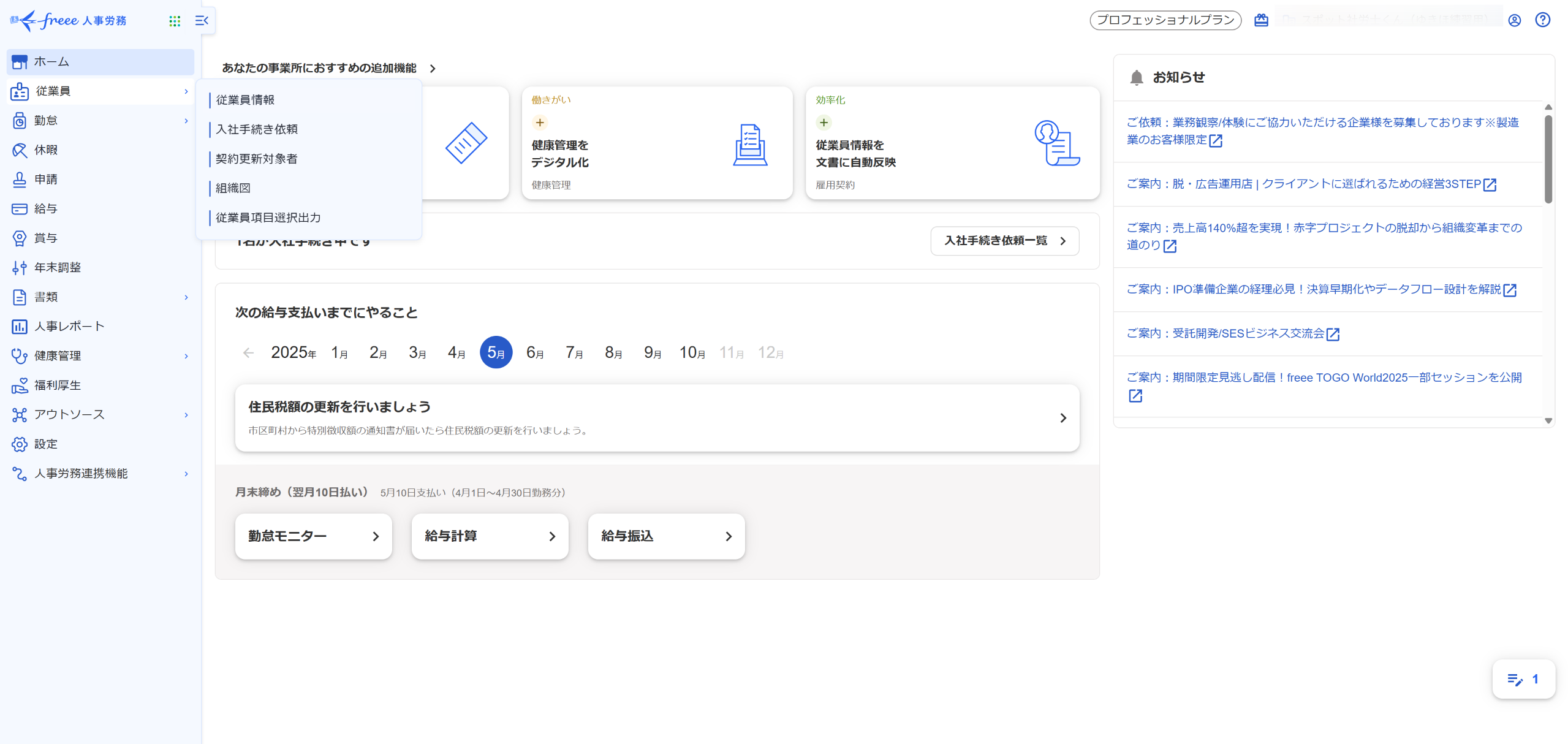The image size is (1568, 744).
Task: Open the app launcher grid icon
Action: click(x=175, y=21)
